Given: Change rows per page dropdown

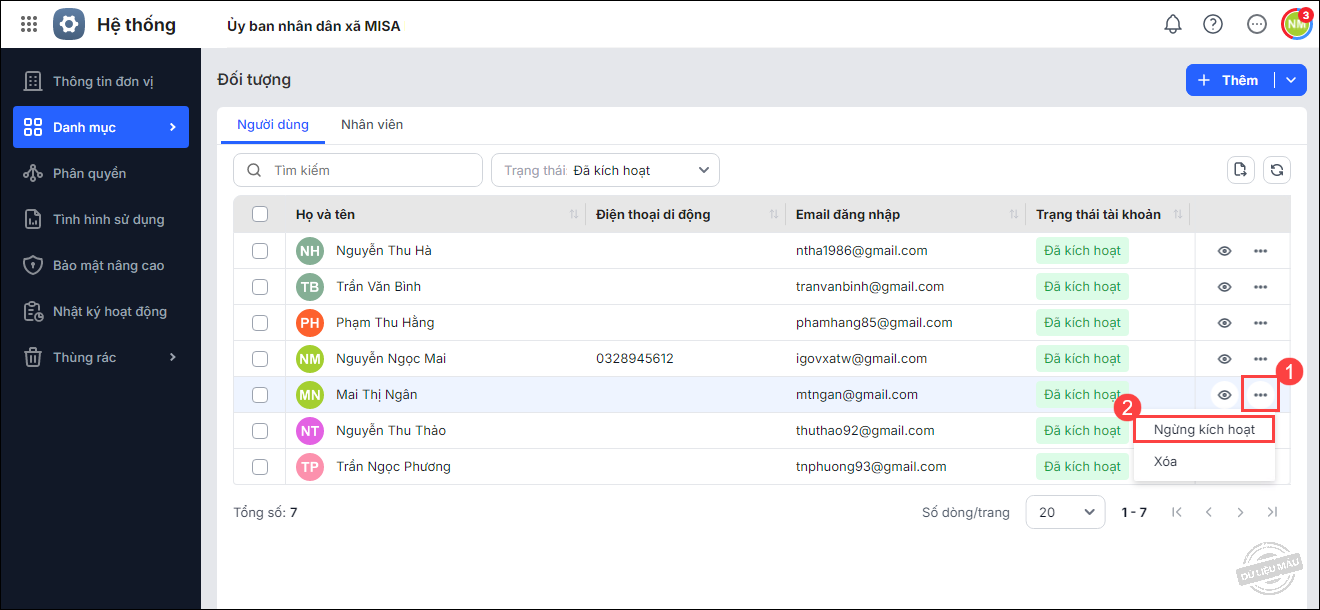Looking at the screenshot, I should point(1065,512).
